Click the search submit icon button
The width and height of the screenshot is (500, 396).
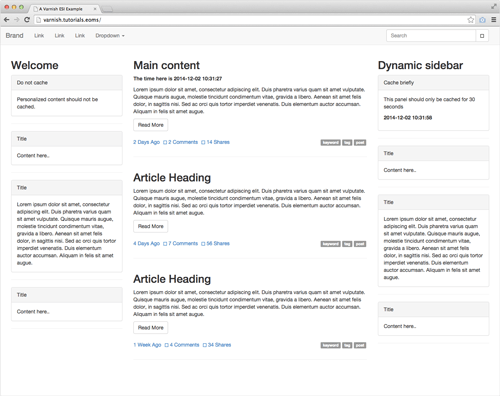point(482,36)
